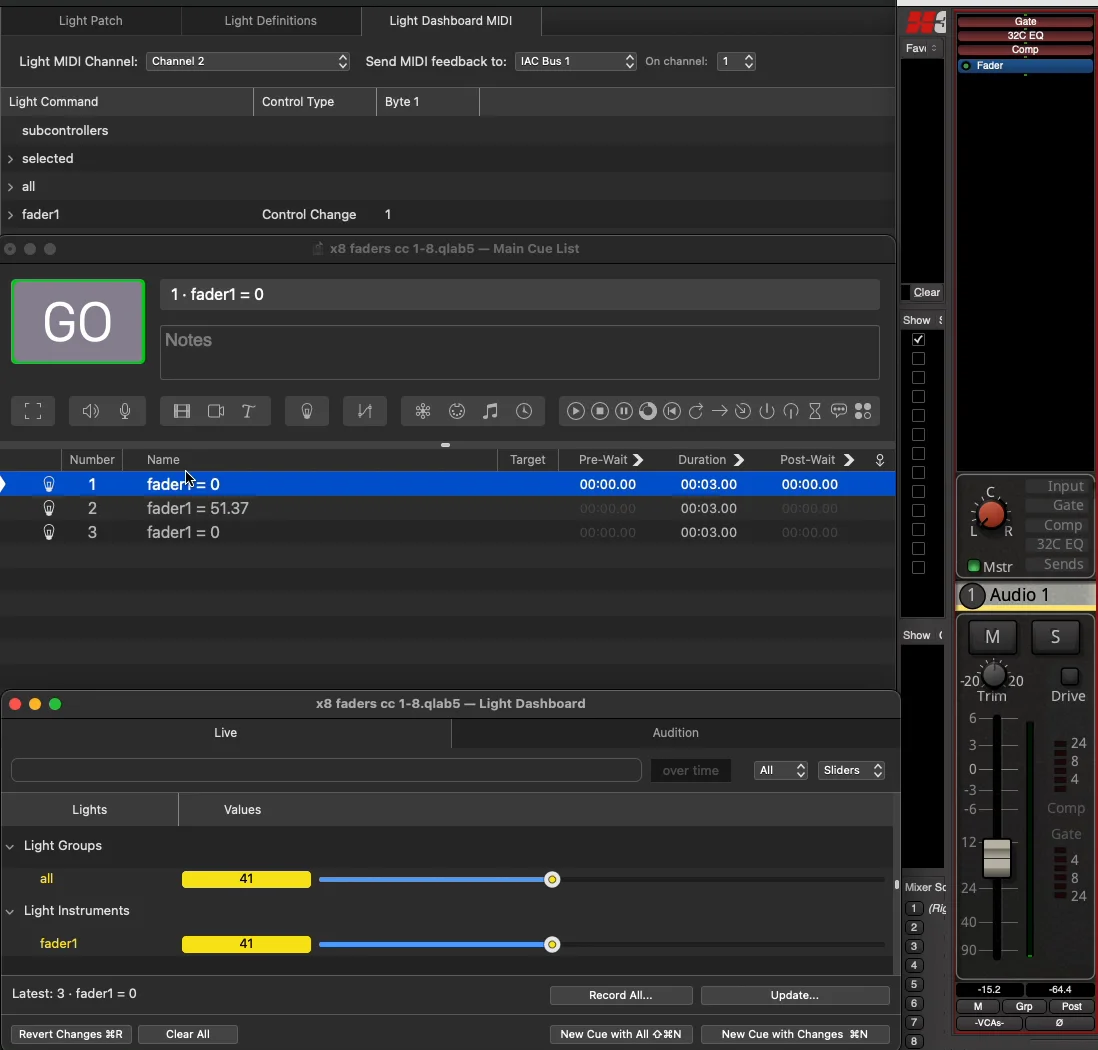Check the last checkbox in the Show list
1098x1050 pixels.
point(918,567)
